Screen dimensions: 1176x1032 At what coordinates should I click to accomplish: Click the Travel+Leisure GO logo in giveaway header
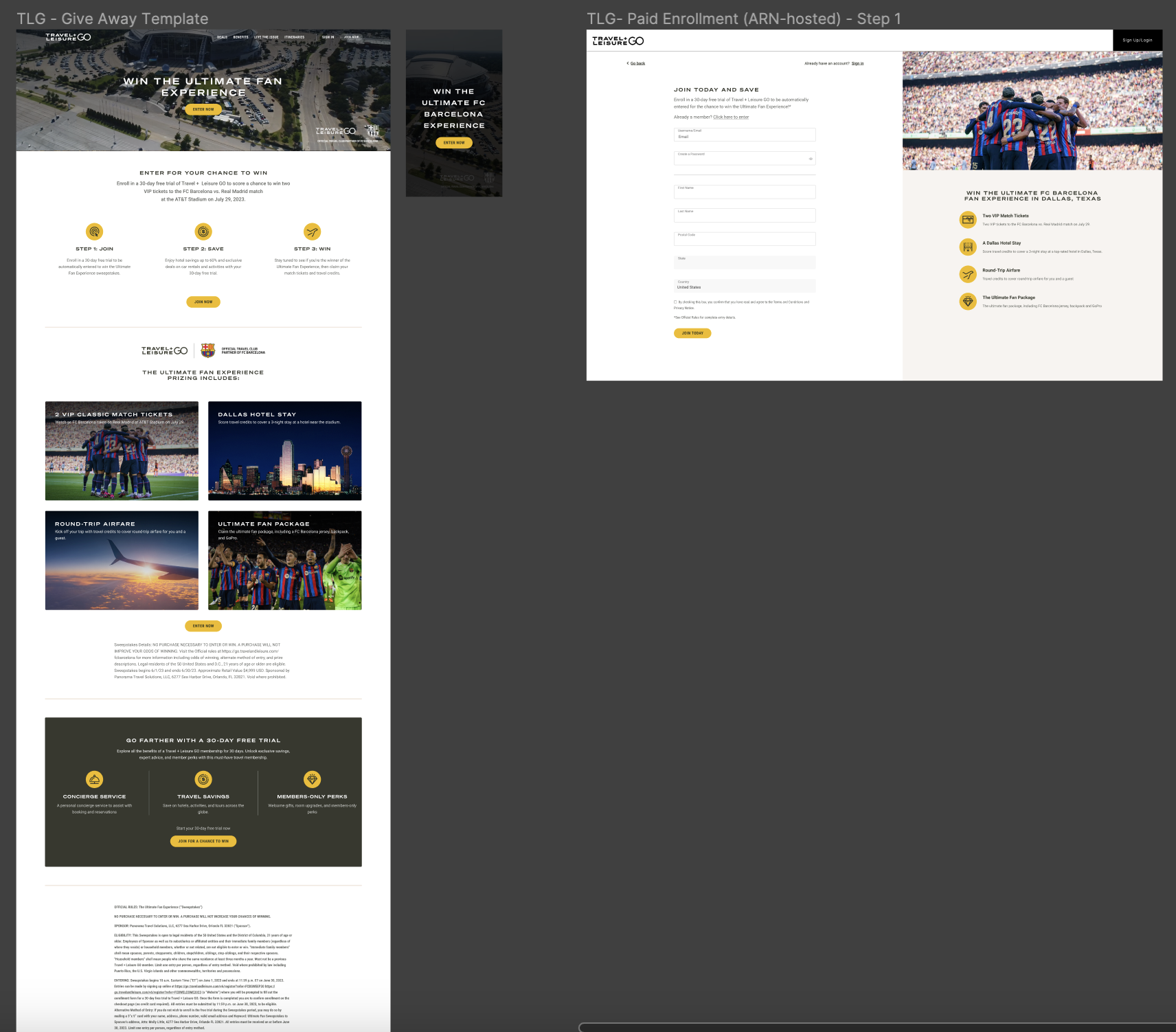68,37
